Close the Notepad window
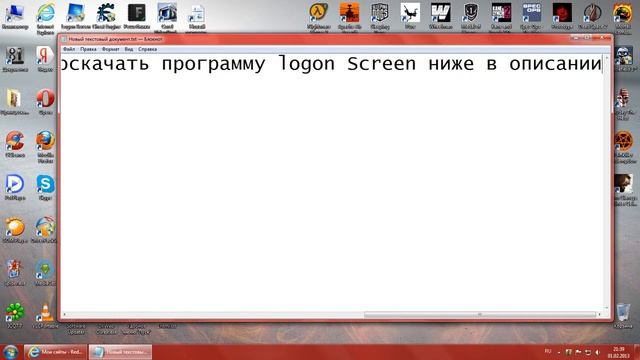Image resolution: width=640 pixels, height=360 pixels. pyautogui.click(x=602, y=38)
